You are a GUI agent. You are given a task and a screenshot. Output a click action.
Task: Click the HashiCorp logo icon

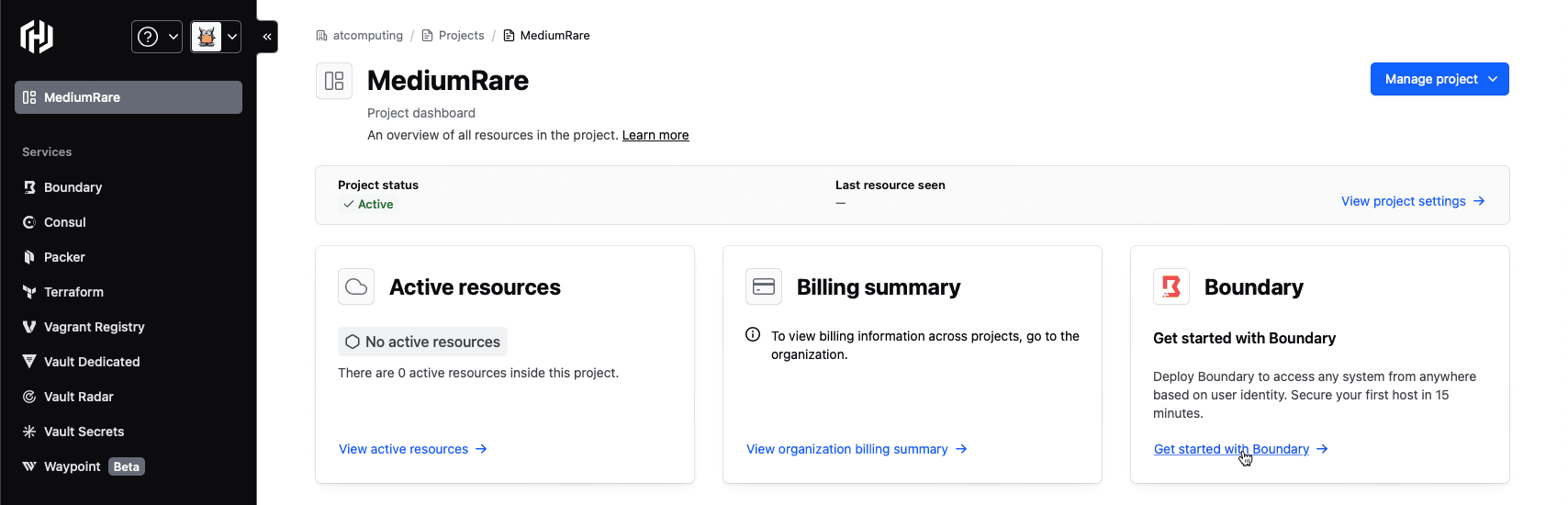click(37, 37)
